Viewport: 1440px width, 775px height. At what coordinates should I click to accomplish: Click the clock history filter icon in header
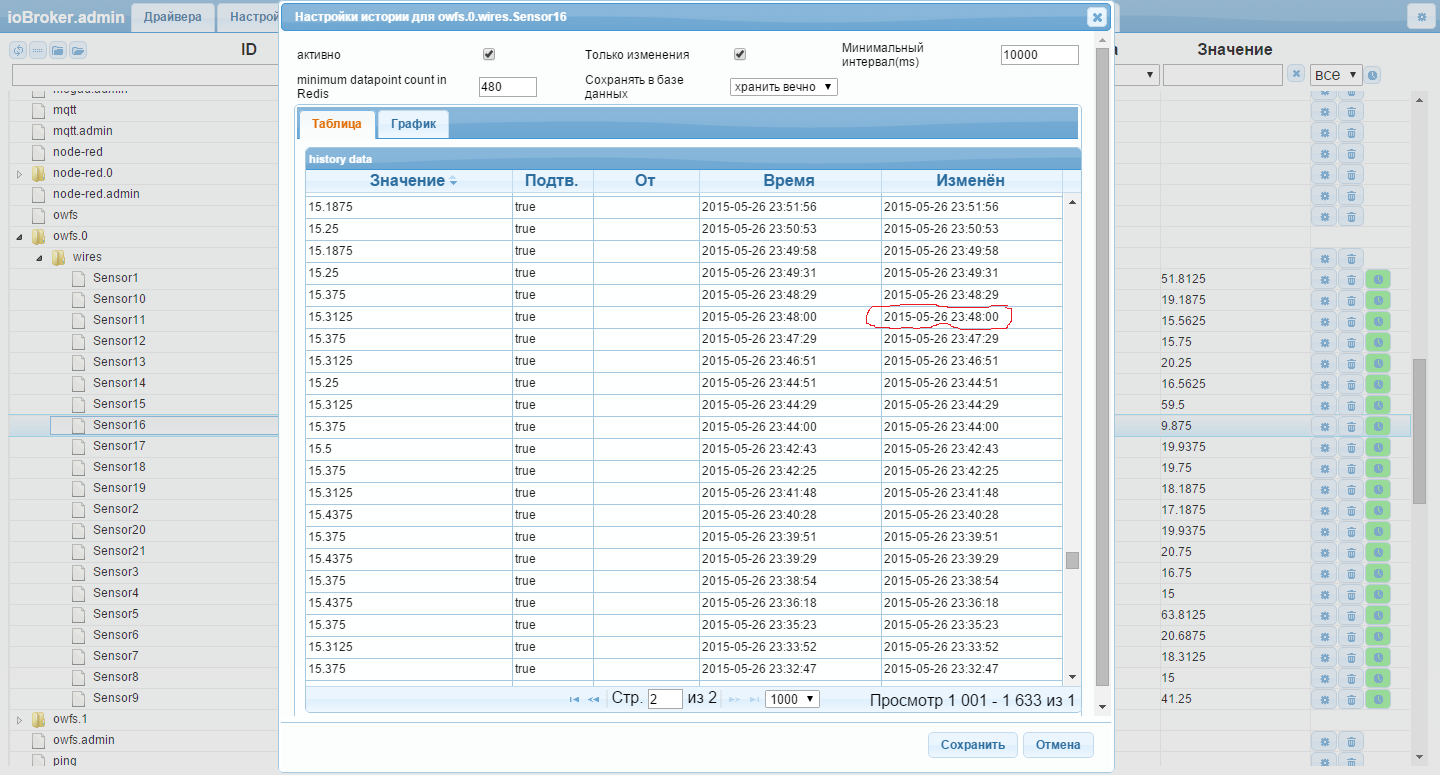pos(1373,75)
